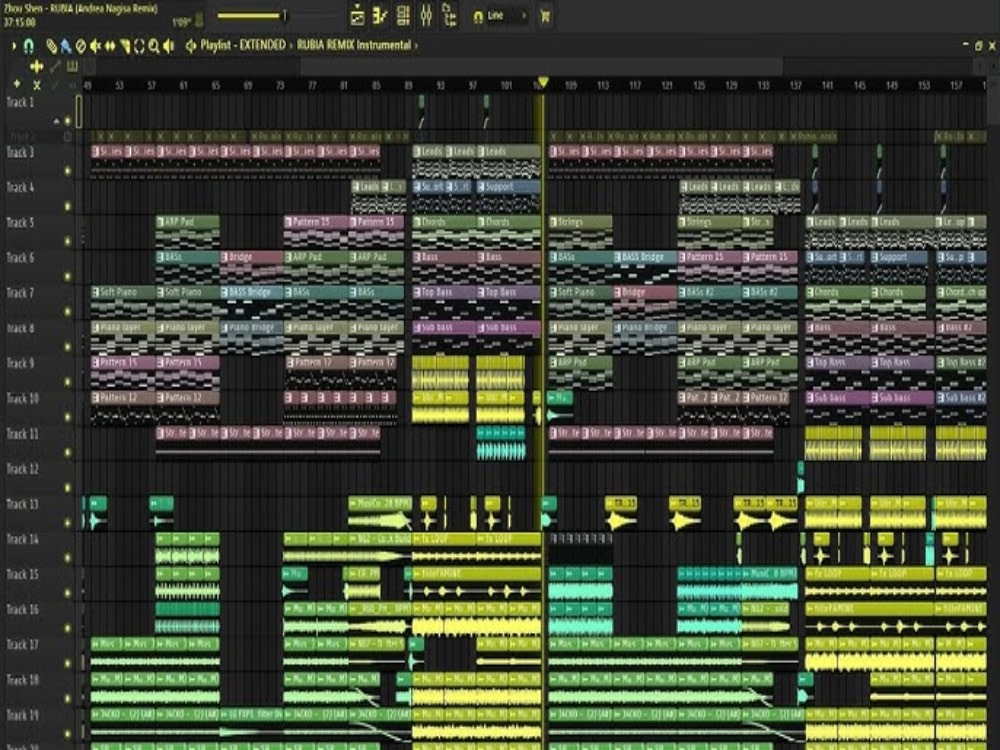Click the arrow after RUBIA REMIX Instrumental
This screenshot has height=750, width=1000.
coord(416,46)
